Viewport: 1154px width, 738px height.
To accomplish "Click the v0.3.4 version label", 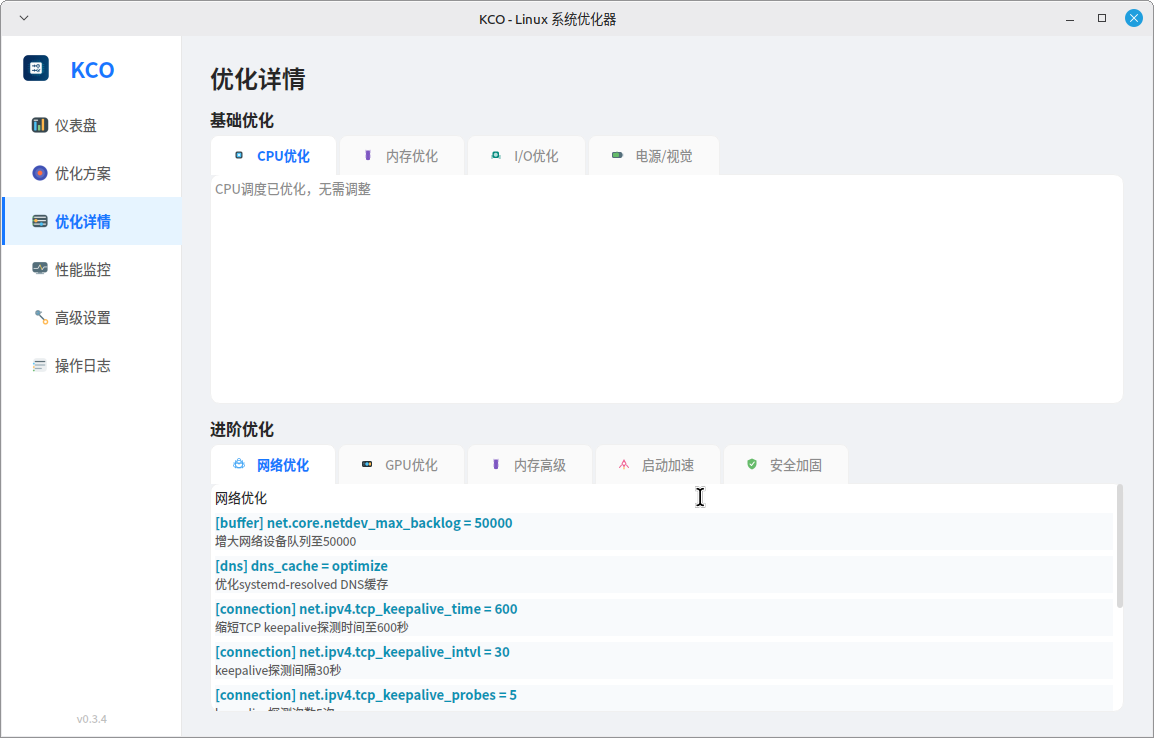I will click(x=92, y=719).
